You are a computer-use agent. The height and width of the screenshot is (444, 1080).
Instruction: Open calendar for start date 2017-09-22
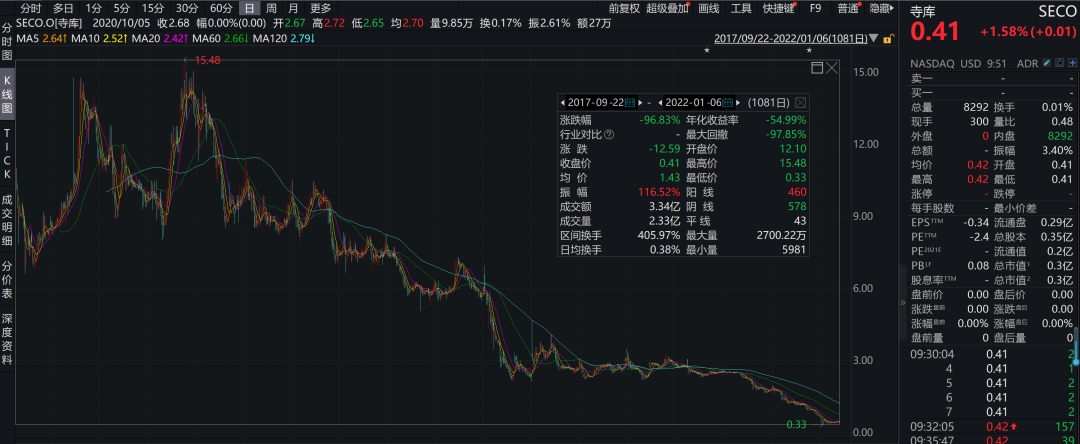point(630,103)
